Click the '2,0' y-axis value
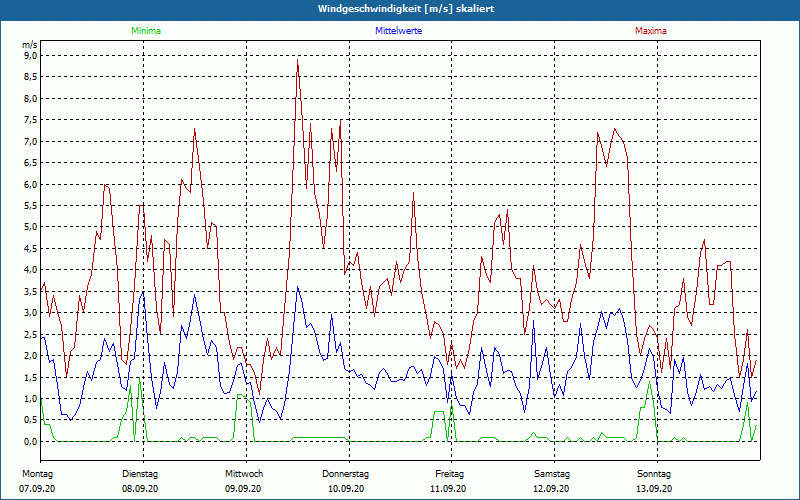This screenshot has height=500, width=800. (x=31, y=356)
